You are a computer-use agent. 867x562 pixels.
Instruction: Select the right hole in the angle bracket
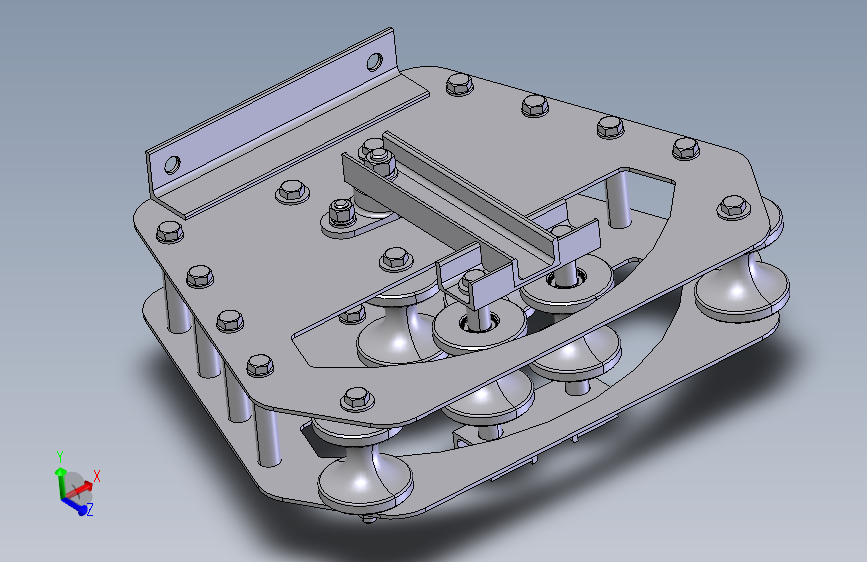375,61
